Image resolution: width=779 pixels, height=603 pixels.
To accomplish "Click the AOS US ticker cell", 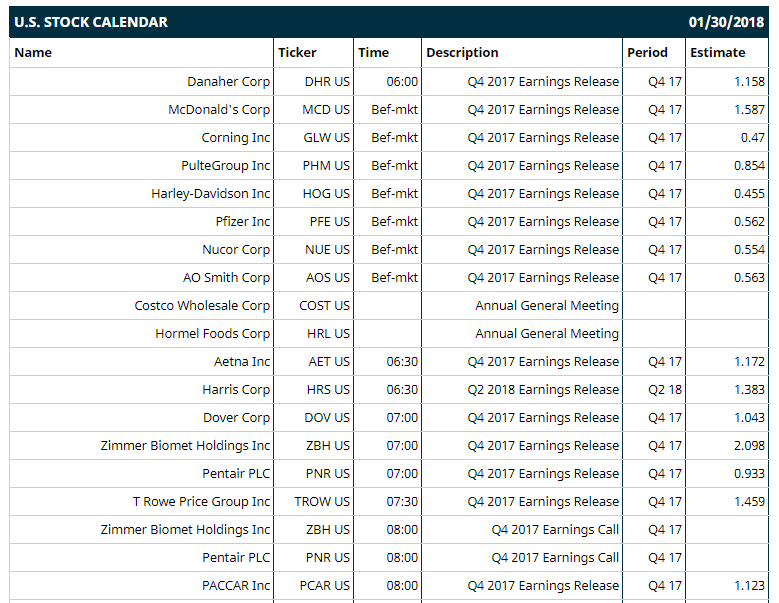I will [328, 278].
